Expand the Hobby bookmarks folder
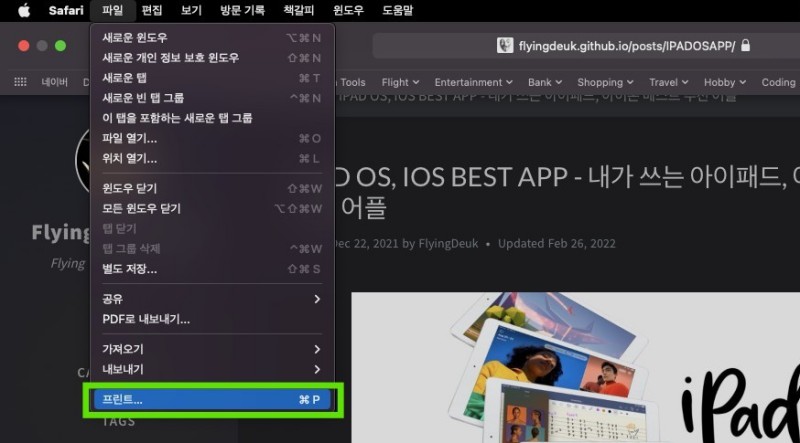 [x=725, y=82]
